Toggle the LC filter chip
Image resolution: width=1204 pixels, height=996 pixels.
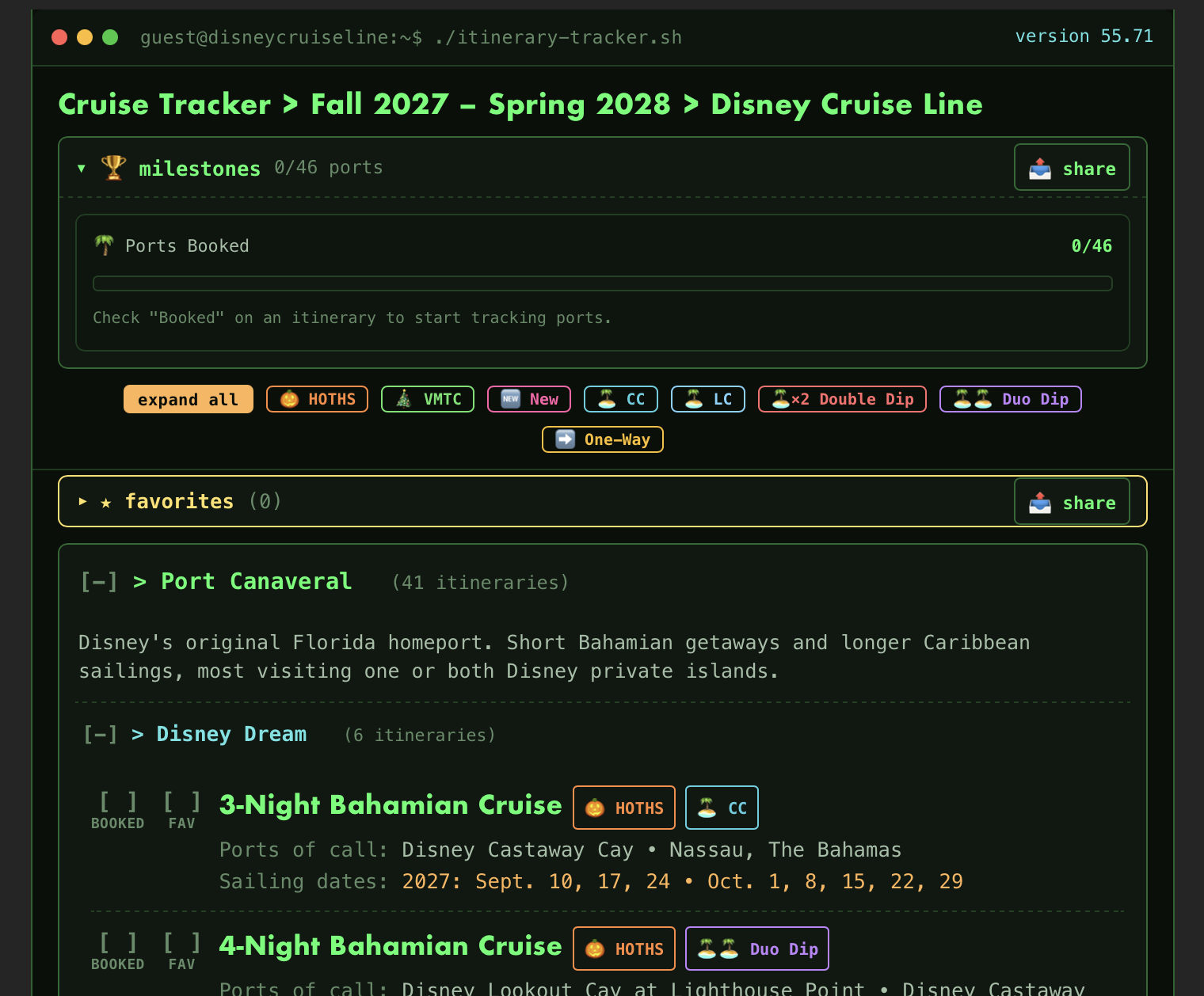click(x=708, y=399)
